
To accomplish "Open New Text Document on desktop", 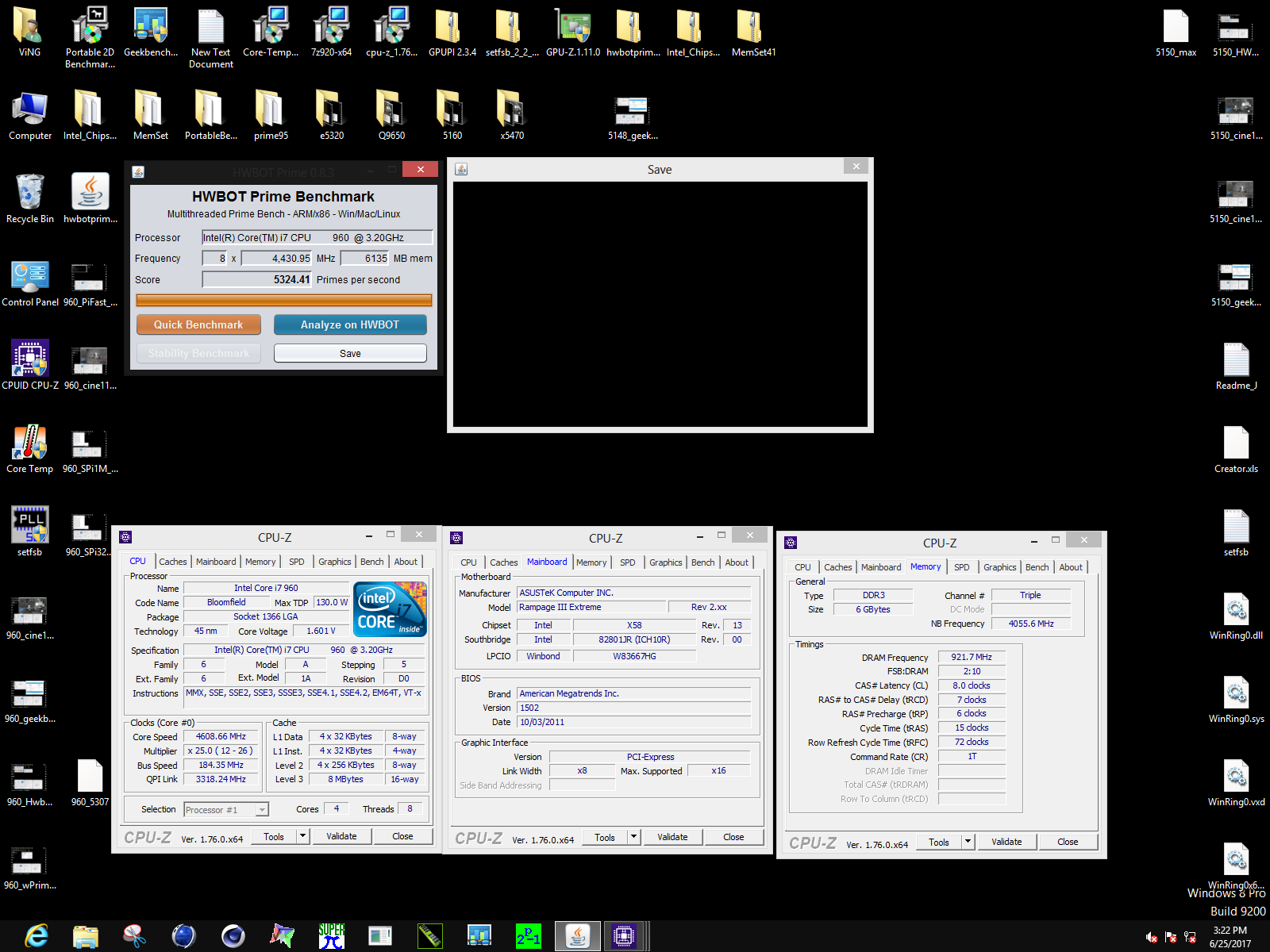I will point(211,36).
